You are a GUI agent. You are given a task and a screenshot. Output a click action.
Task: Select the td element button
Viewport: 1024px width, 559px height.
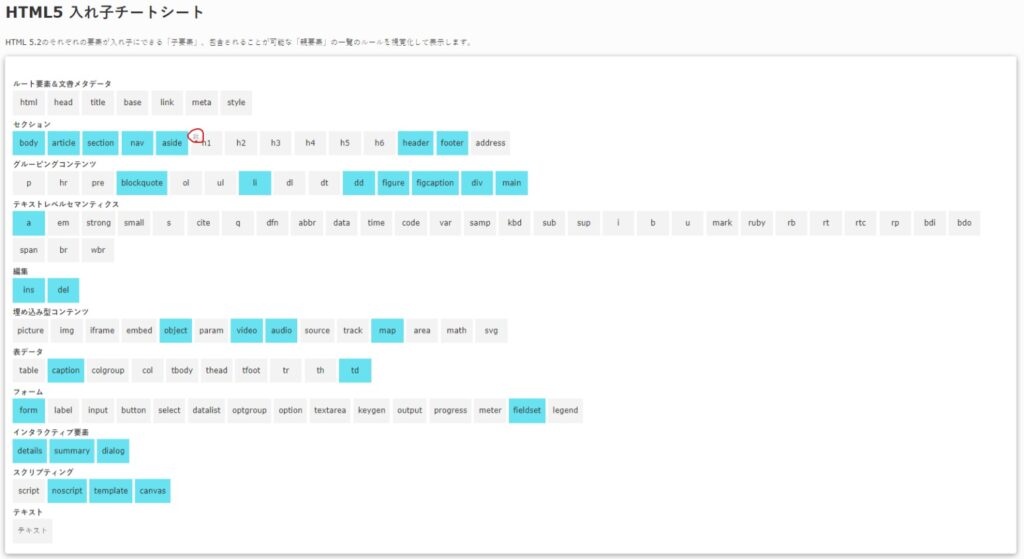355,370
